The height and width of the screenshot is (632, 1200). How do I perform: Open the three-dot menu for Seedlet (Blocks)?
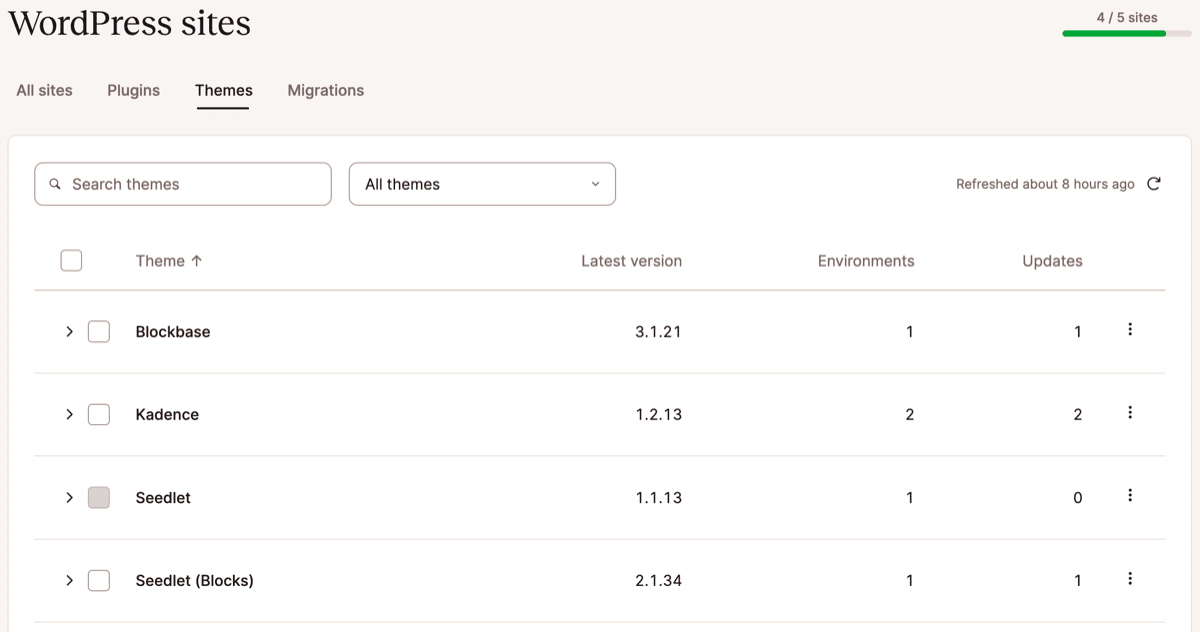[x=1130, y=579]
